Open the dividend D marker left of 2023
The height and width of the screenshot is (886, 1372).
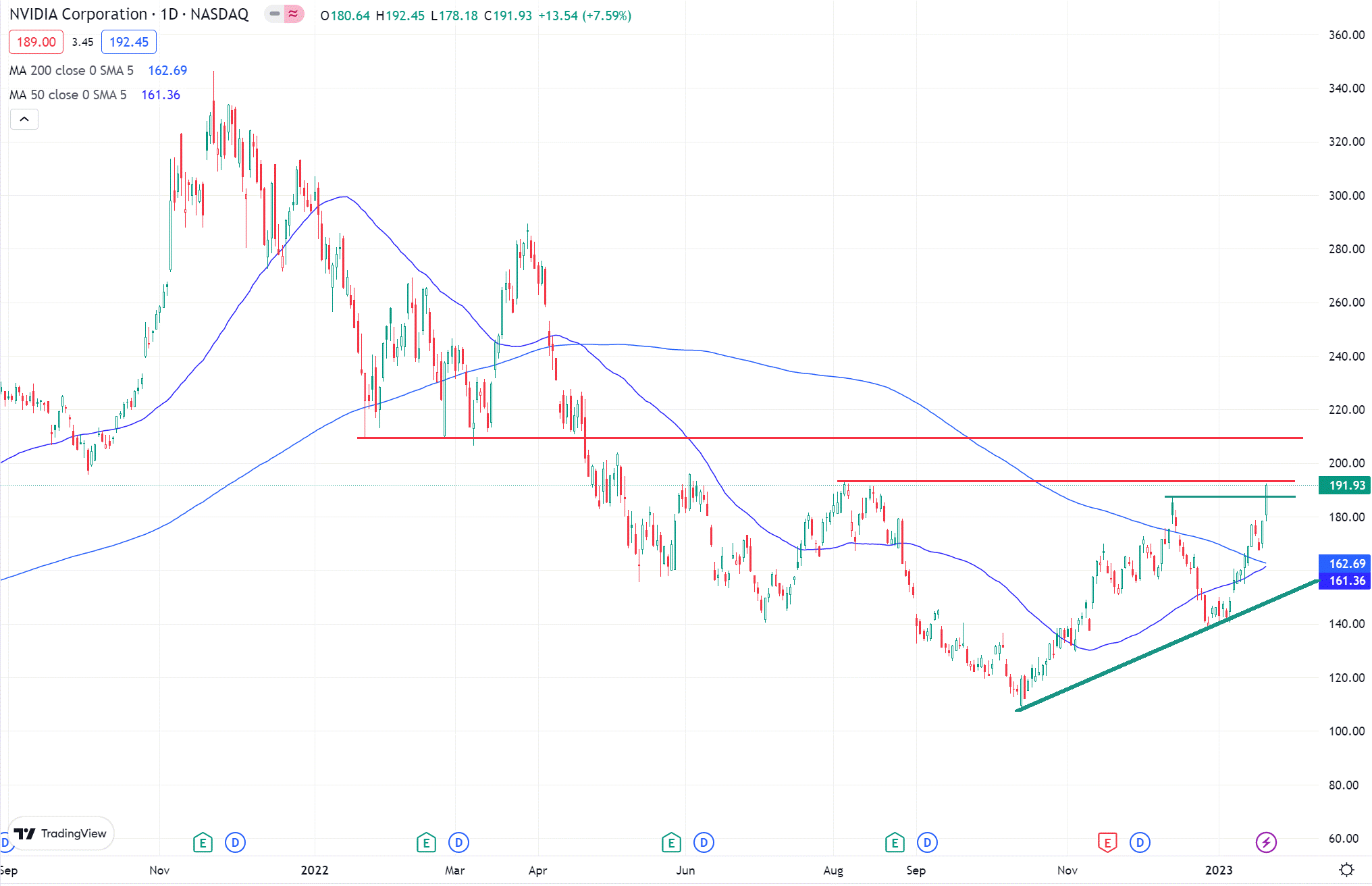[x=1140, y=842]
